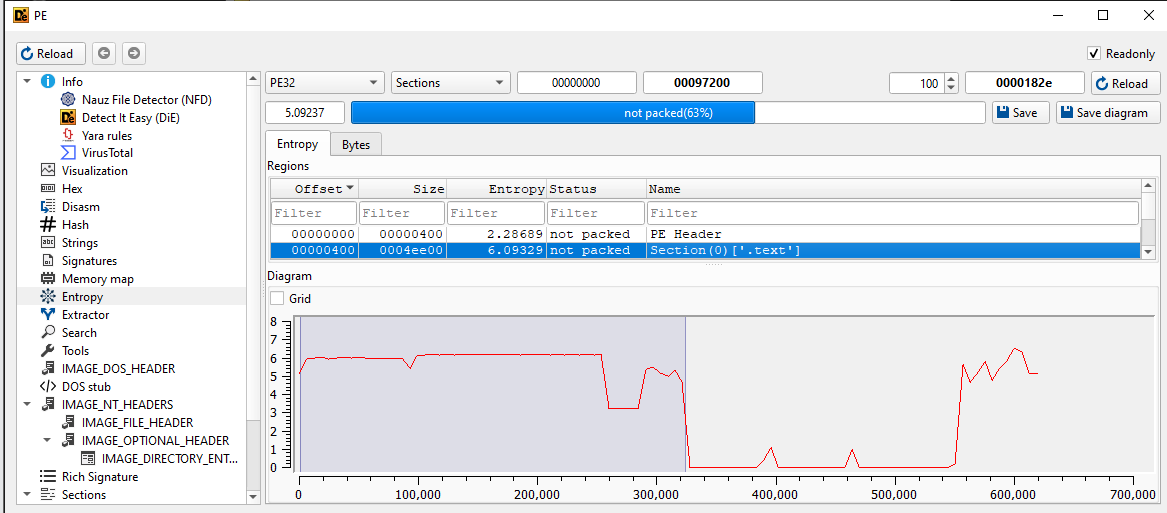Collapse the Info tree node
This screenshot has height=513, width=1167.
(28, 81)
